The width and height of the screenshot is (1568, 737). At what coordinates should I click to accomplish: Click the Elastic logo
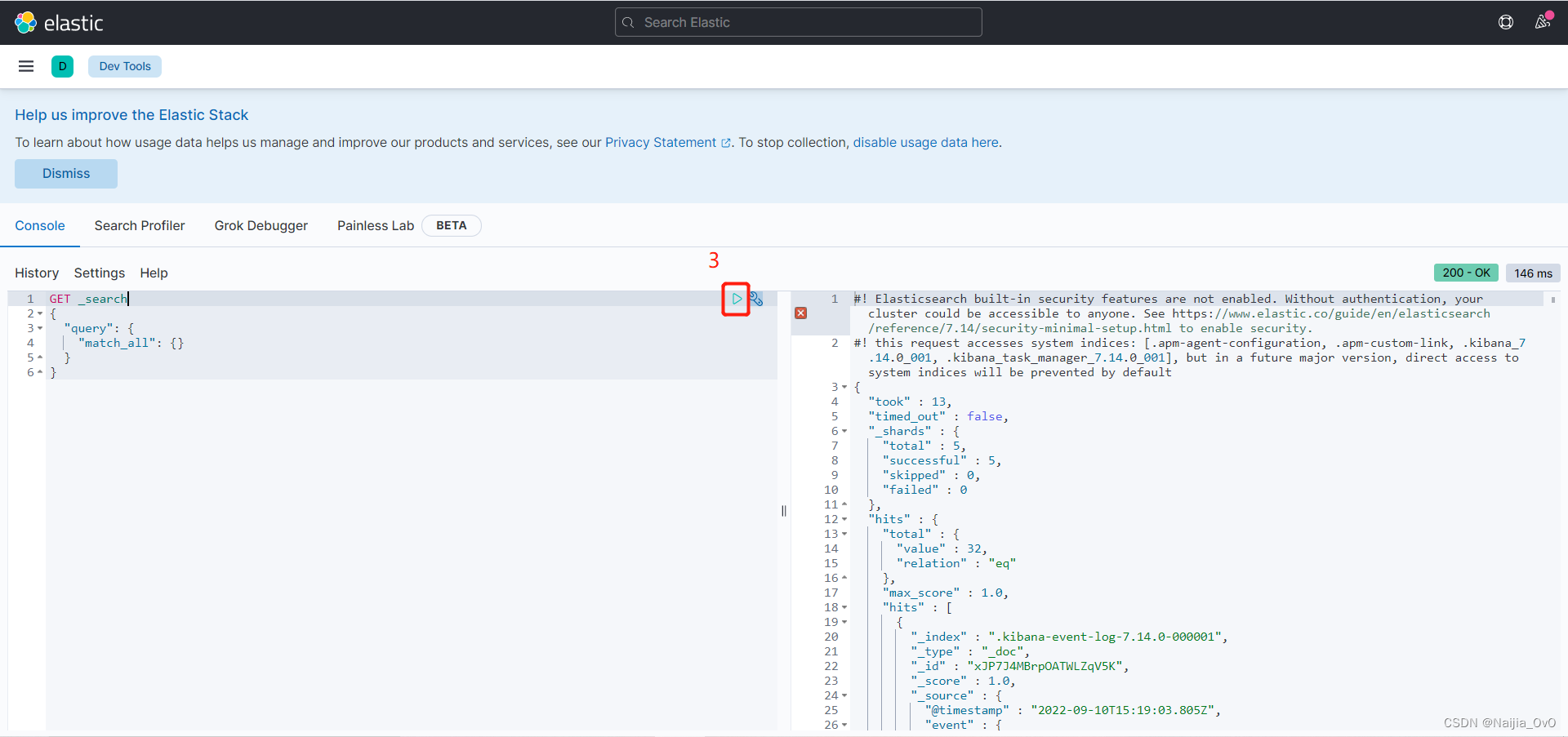coord(59,23)
